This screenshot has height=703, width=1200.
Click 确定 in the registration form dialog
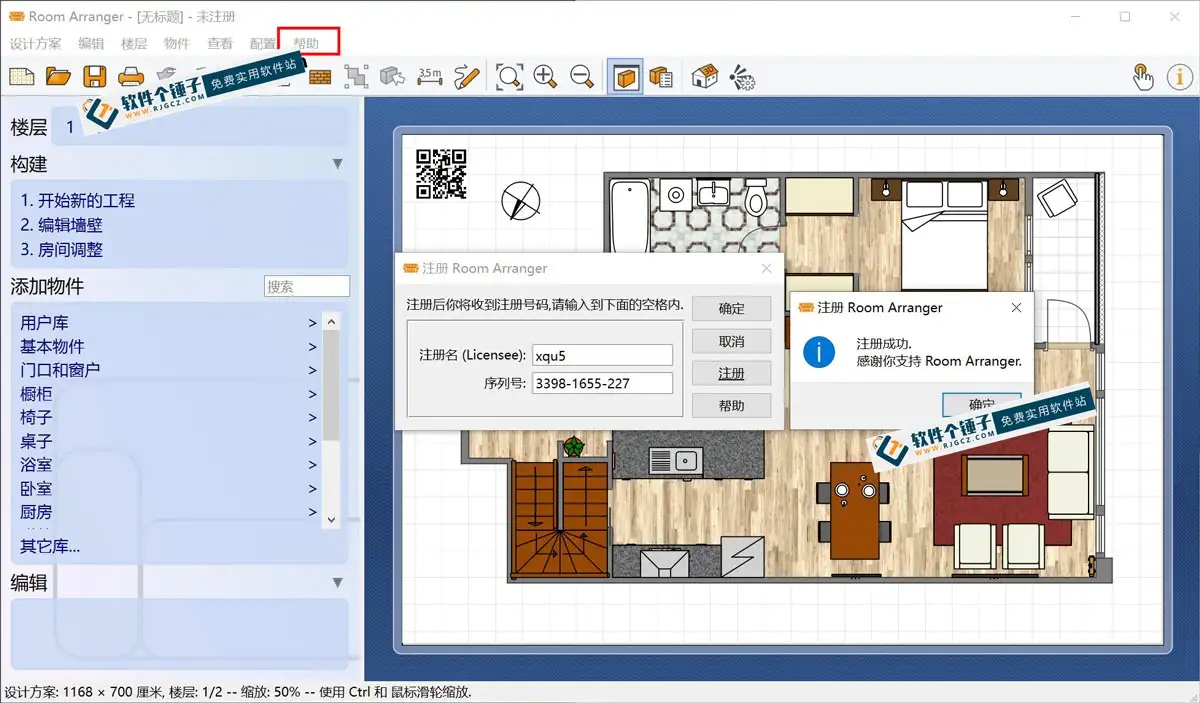tap(731, 309)
